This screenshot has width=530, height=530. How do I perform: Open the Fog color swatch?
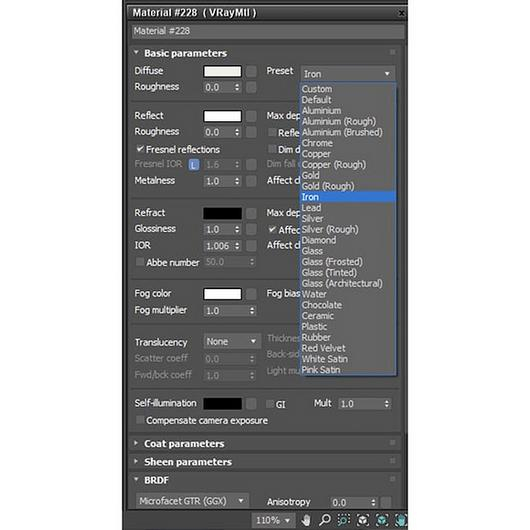pos(222,294)
